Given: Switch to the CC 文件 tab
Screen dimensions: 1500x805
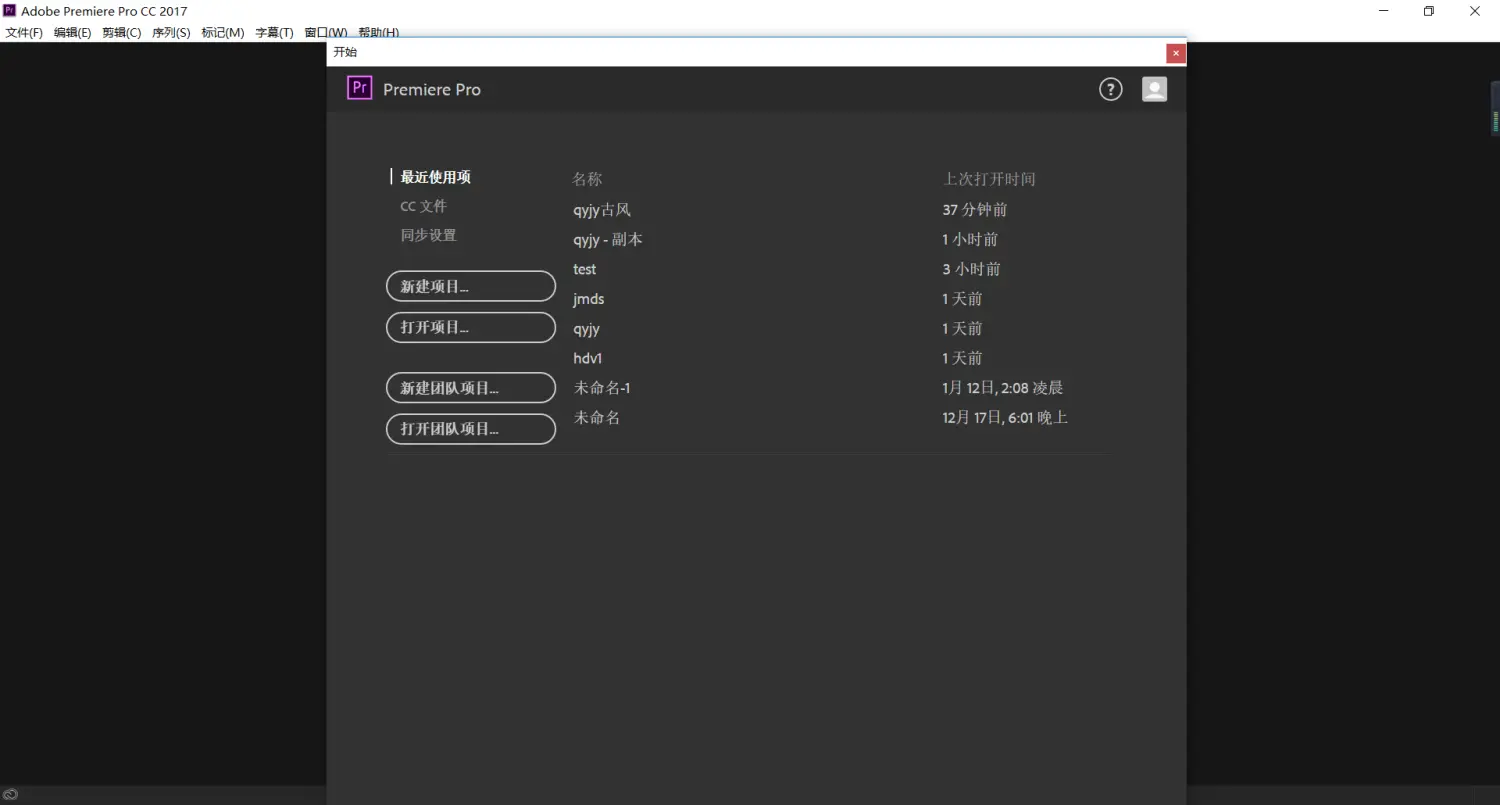Looking at the screenshot, I should point(423,206).
